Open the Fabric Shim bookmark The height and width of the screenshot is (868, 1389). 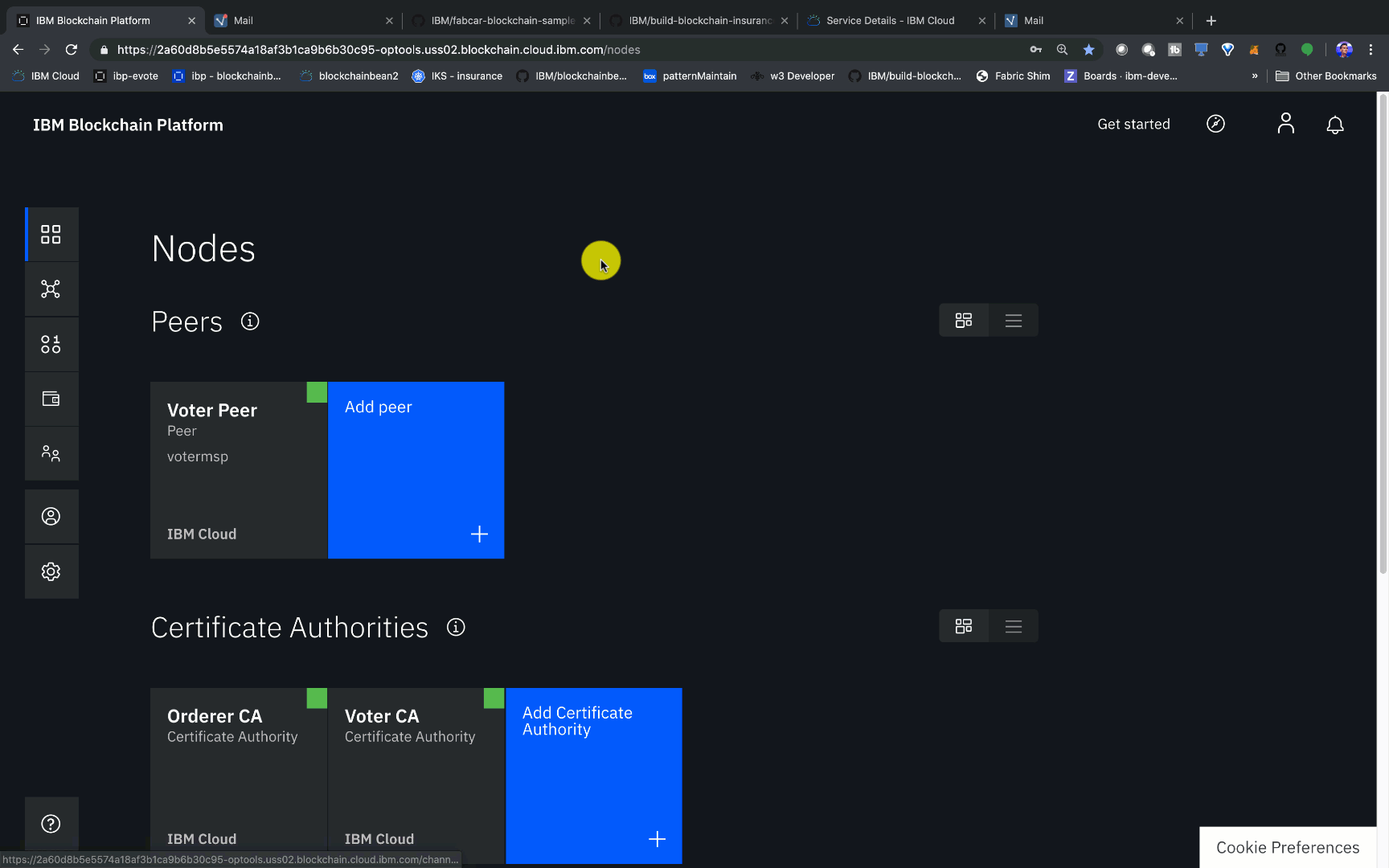[x=1013, y=76]
